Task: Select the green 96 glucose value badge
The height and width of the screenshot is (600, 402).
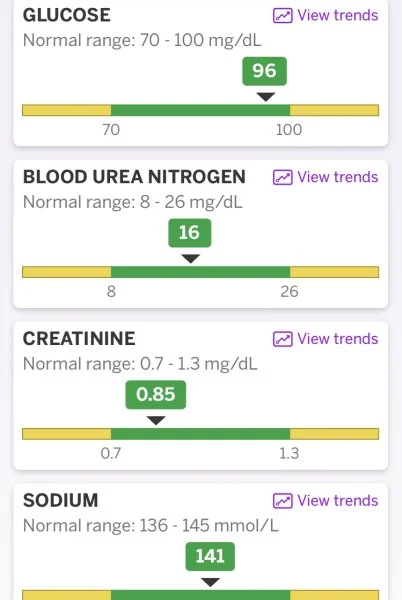Action: tap(264, 71)
